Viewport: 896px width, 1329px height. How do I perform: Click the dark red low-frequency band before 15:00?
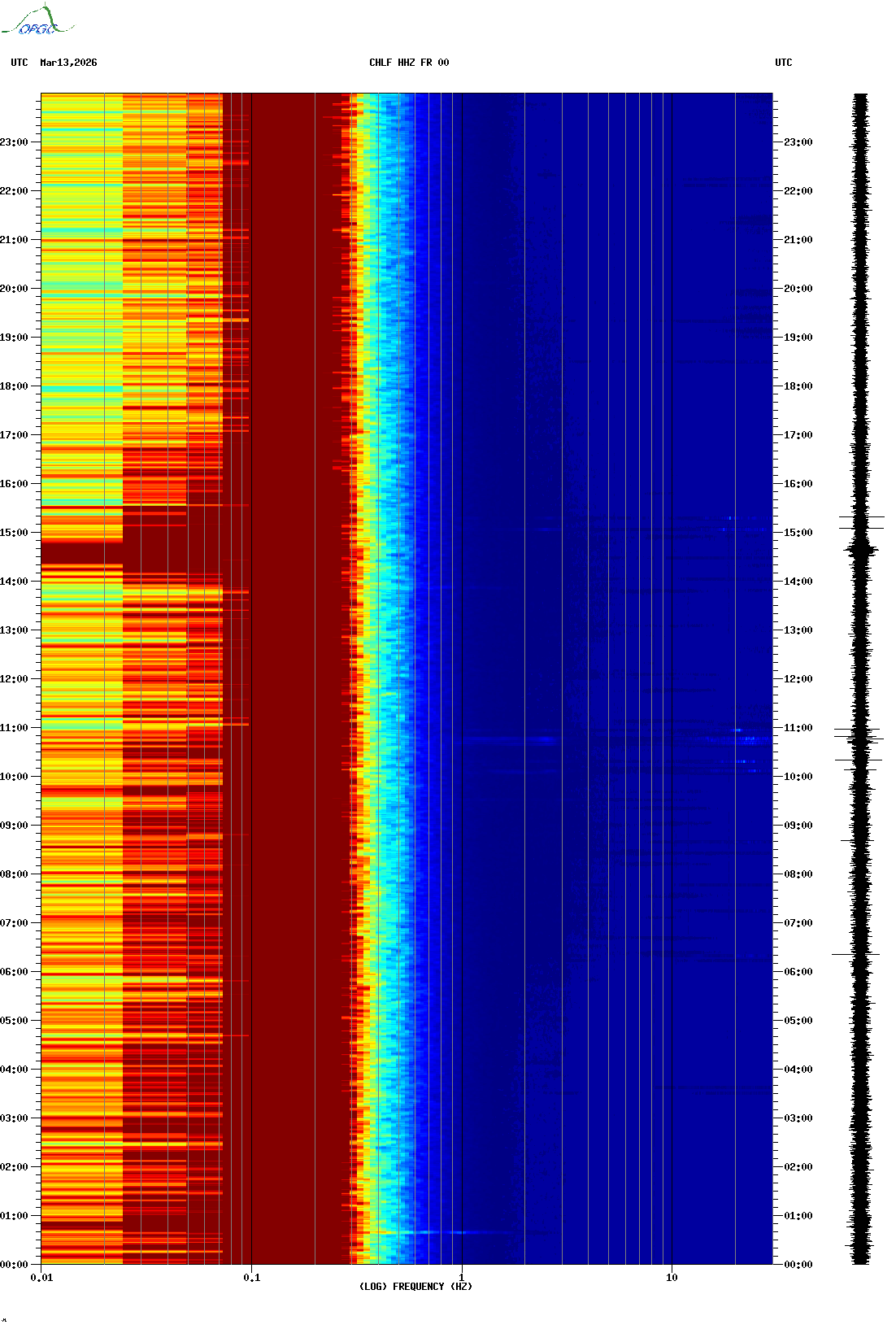click(x=81, y=553)
